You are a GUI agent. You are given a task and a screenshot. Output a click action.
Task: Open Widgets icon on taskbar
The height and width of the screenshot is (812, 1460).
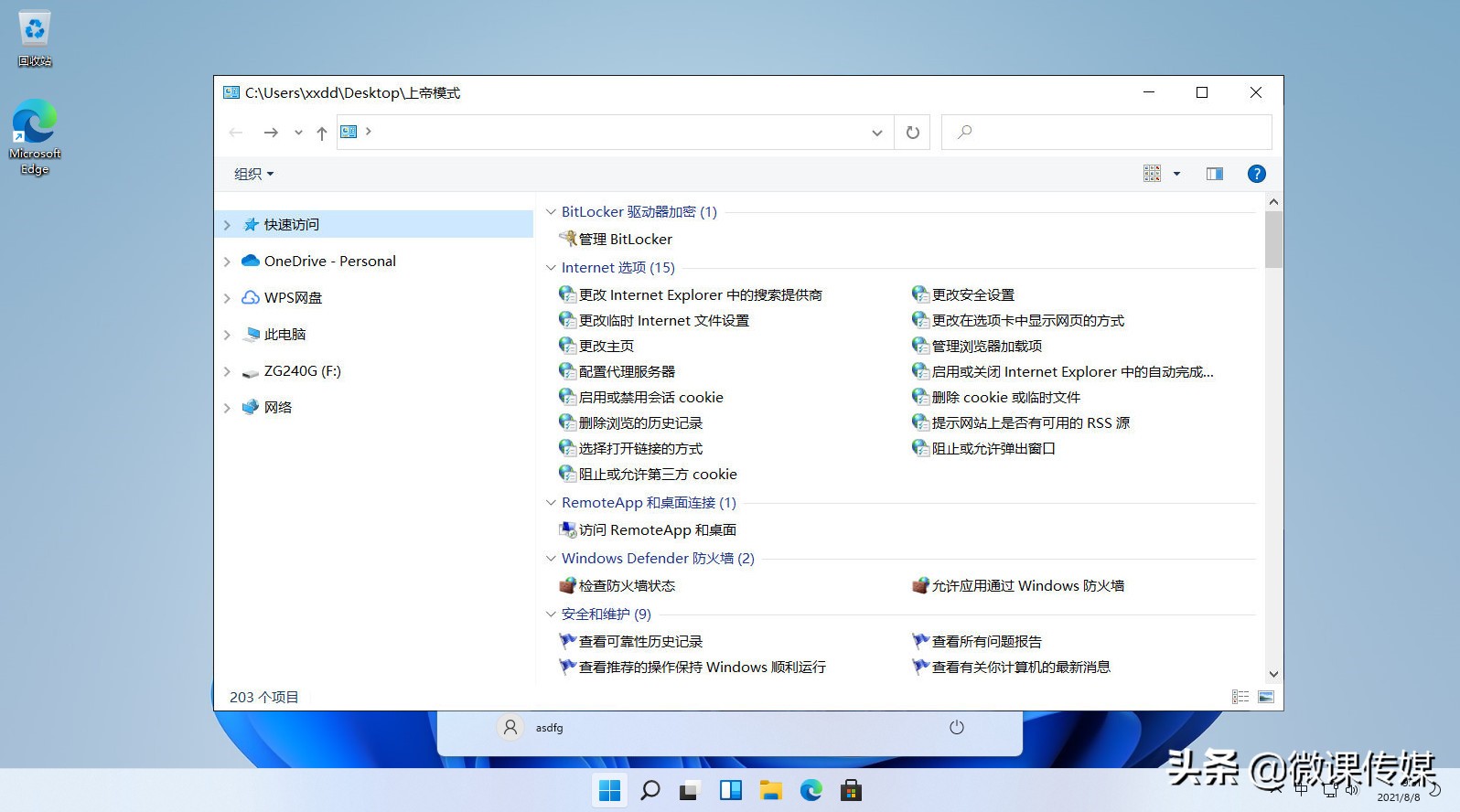(x=730, y=790)
